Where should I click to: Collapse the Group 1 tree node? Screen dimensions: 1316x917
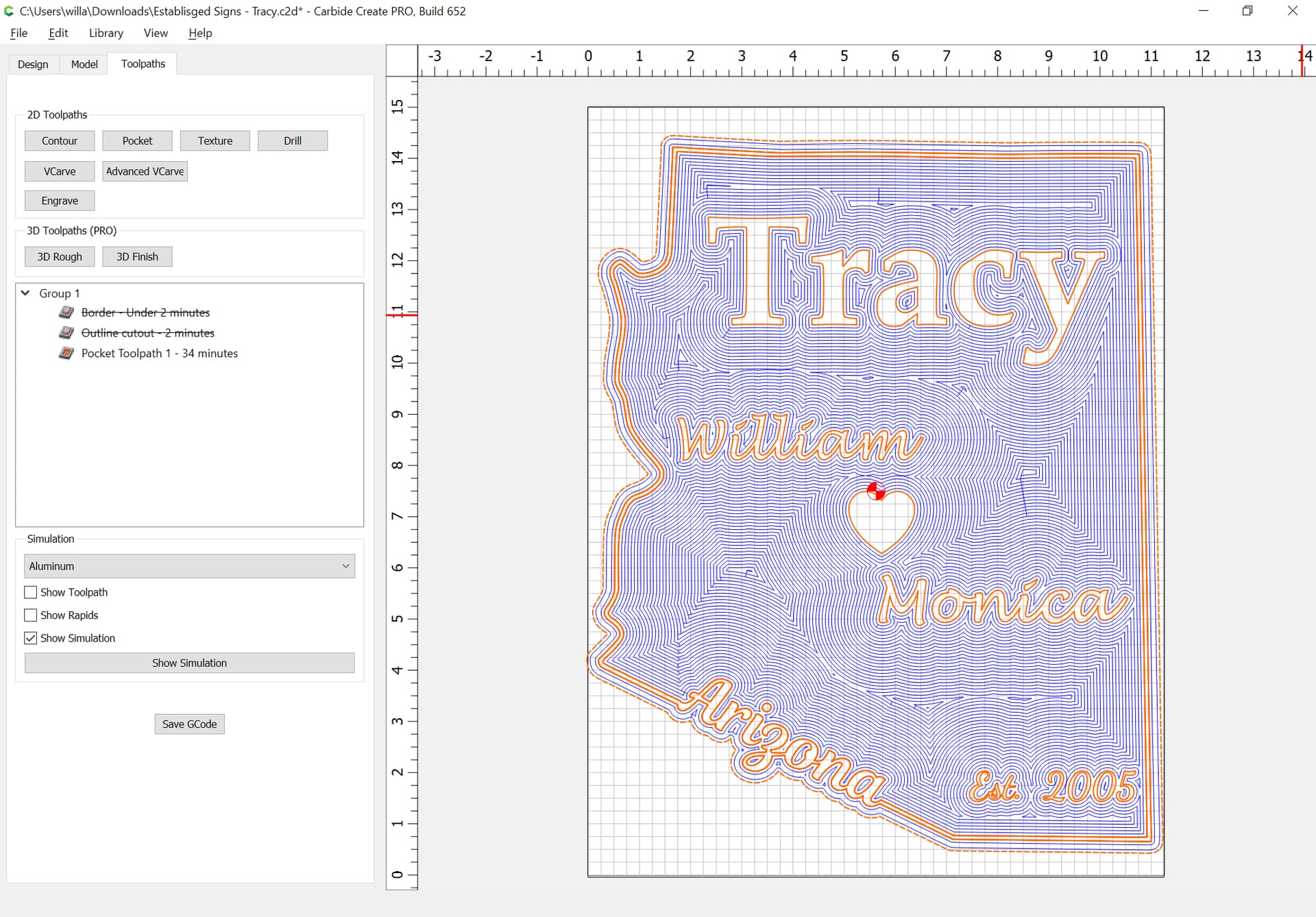(25, 293)
